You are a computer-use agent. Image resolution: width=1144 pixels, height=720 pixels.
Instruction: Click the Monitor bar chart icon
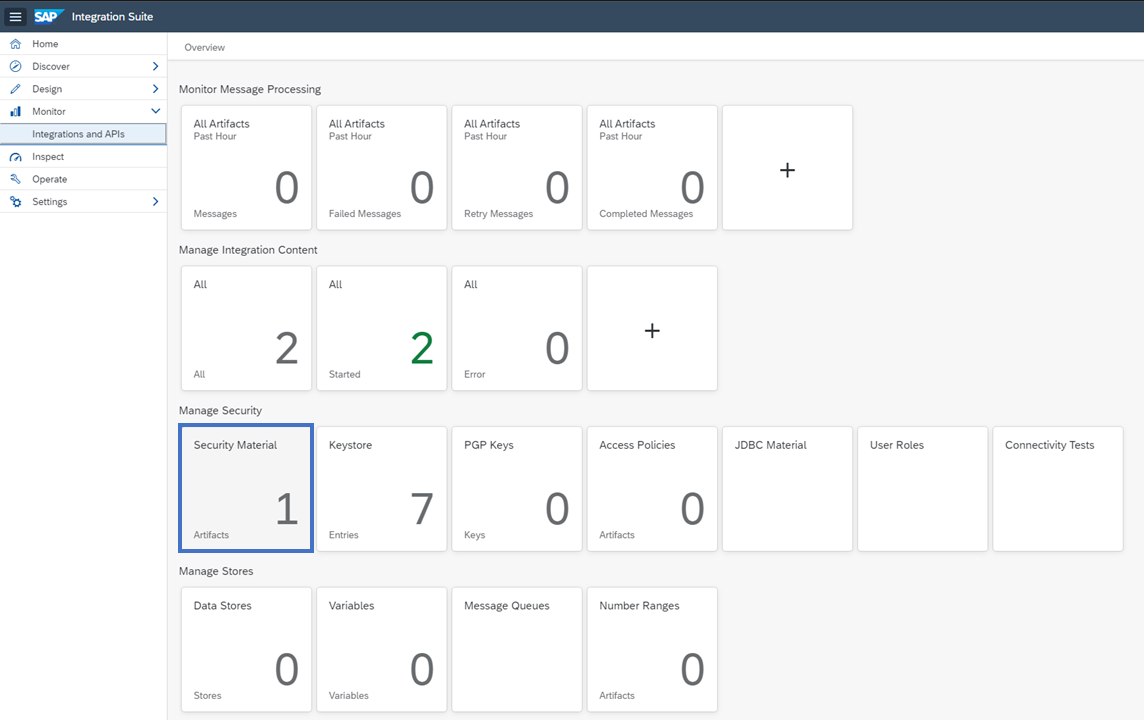pyautogui.click(x=15, y=112)
